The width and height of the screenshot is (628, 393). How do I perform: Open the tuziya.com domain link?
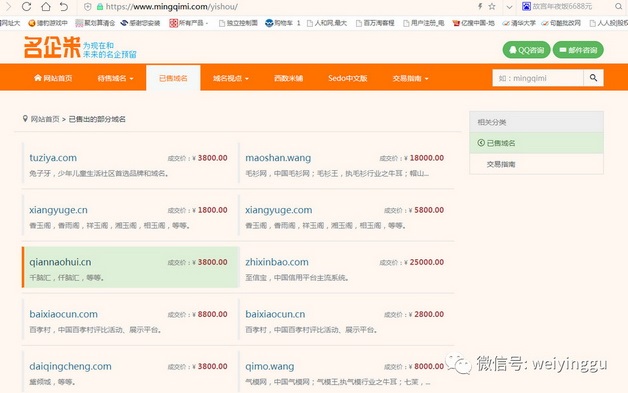(x=53, y=158)
